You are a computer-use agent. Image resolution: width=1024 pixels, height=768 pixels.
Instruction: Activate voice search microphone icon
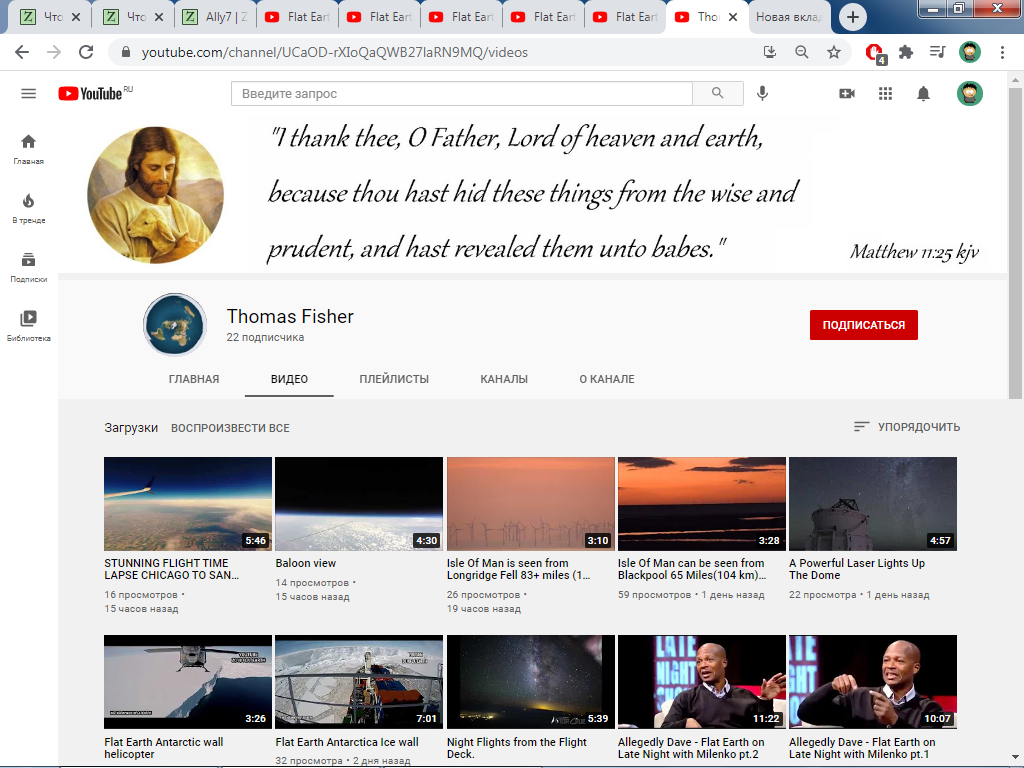pyautogui.click(x=762, y=93)
